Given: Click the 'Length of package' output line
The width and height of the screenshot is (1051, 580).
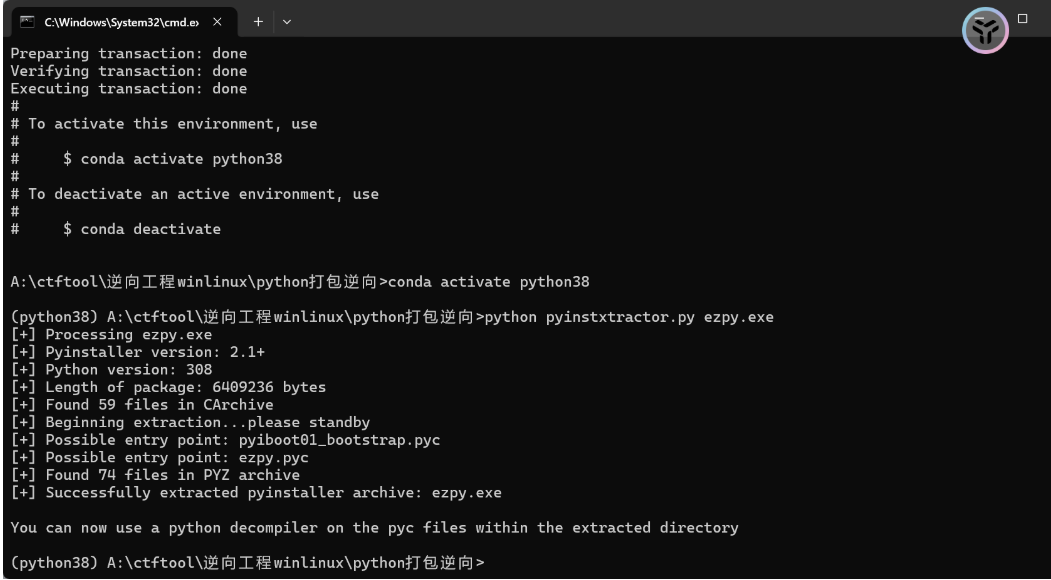Looking at the screenshot, I should point(168,387).
